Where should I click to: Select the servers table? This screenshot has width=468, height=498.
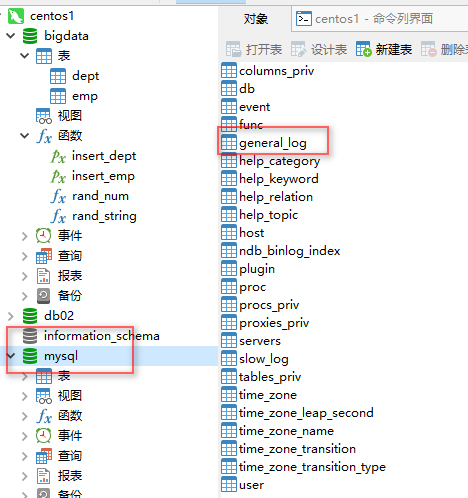point(251,341)
